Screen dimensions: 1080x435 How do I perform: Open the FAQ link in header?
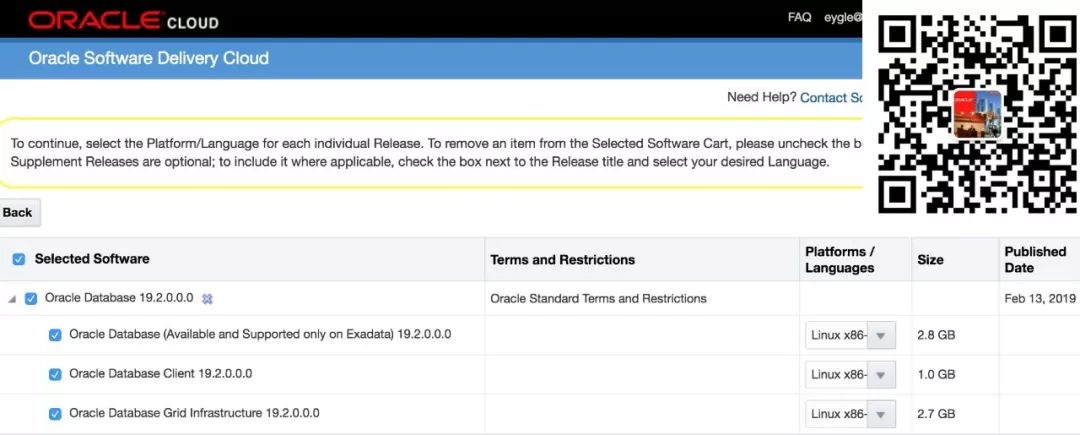(x=799, y=18)
